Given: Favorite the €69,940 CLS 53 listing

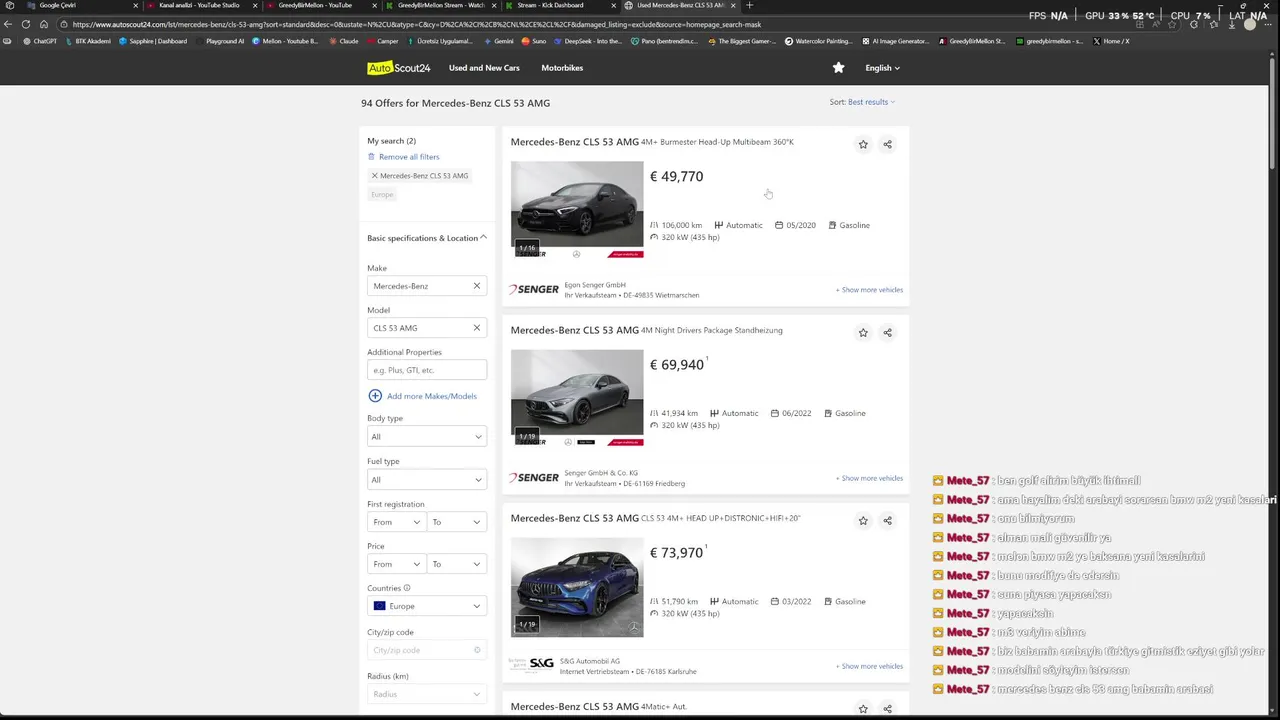Looking at the screenshot, I should pos(863,332).
